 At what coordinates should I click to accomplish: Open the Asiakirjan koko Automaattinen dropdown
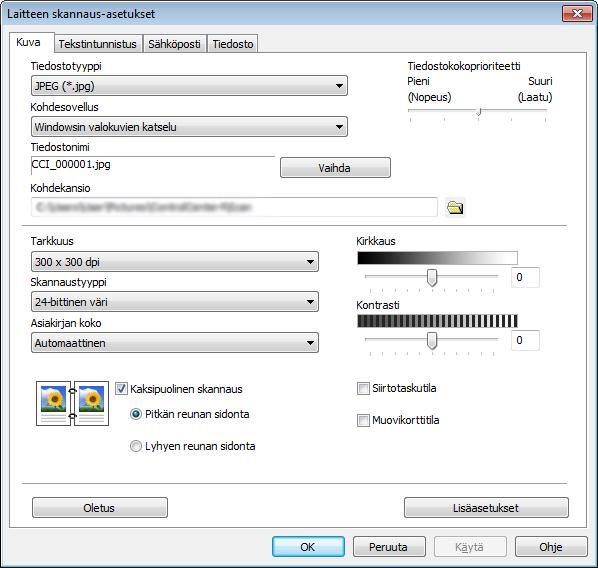click(175, 343)
